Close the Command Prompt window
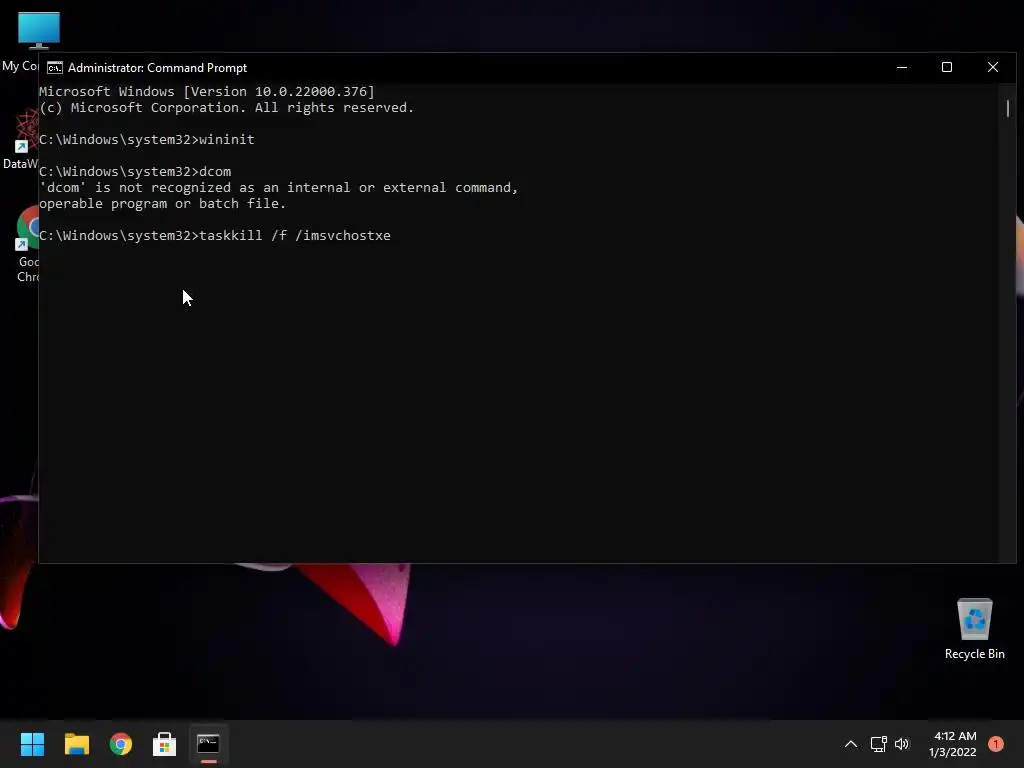 tap(993, 67)
